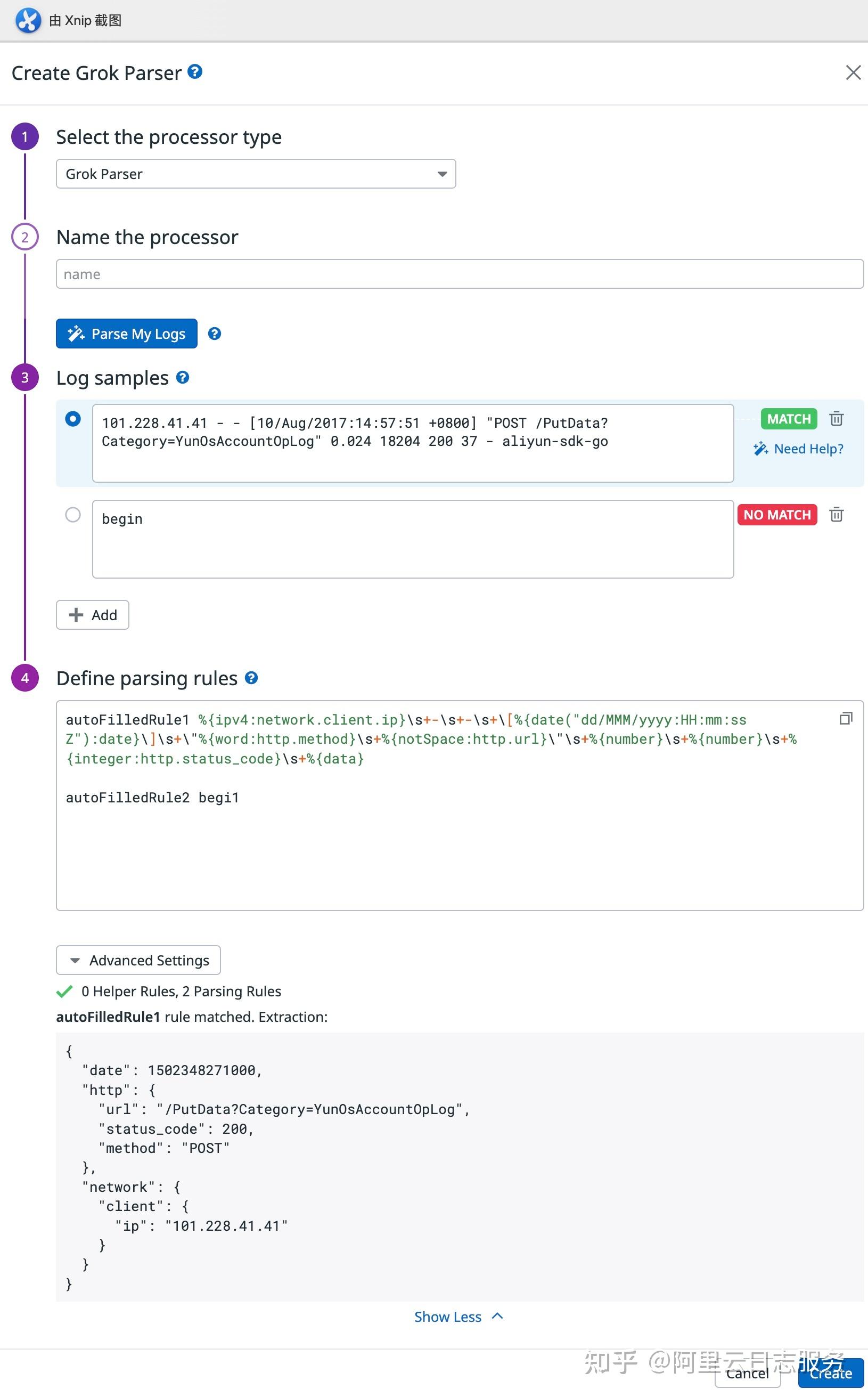Click the Parse My Logs button
The height and width of the screenshot is (1397, 868).
coord(126,334)
